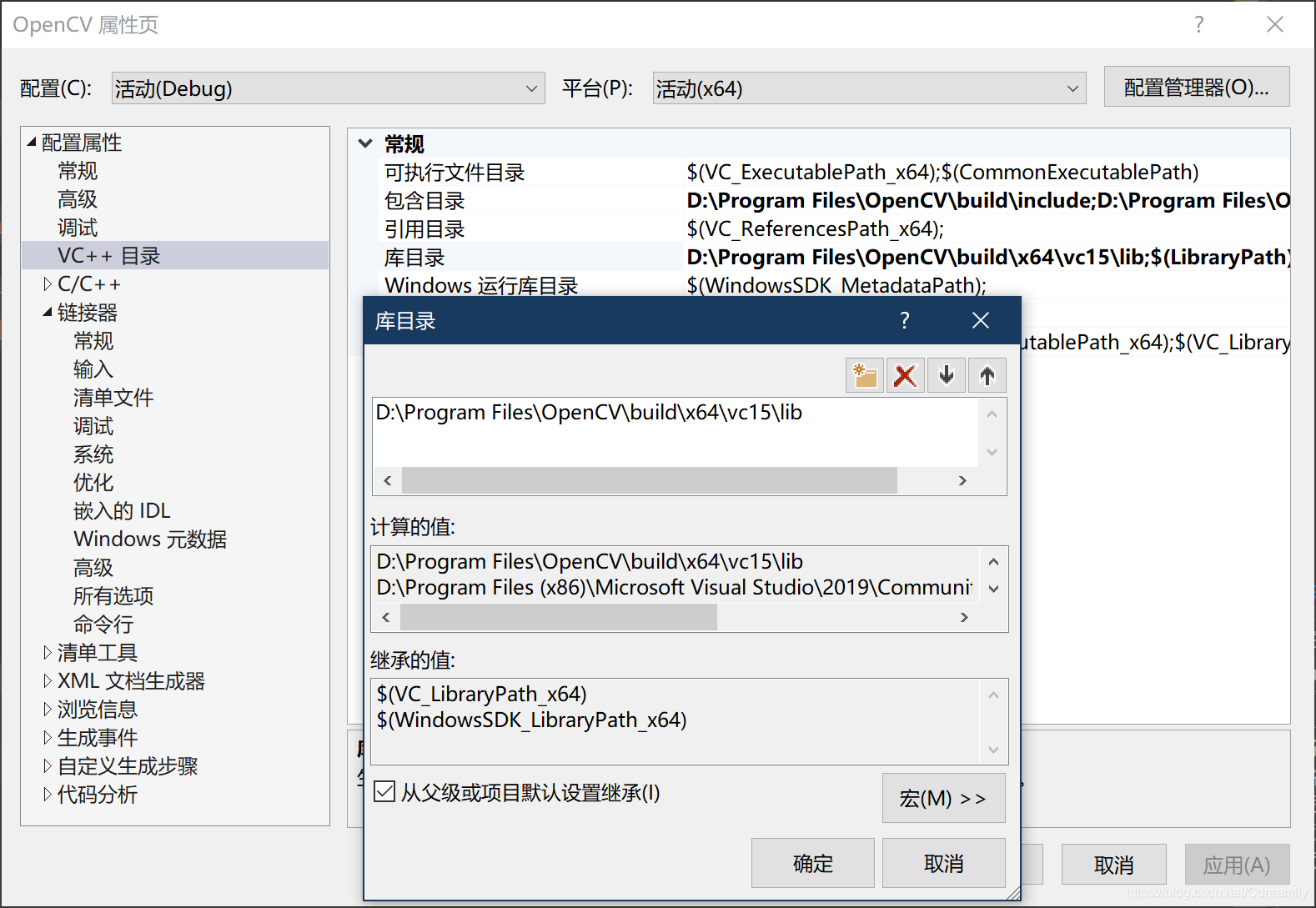Viewport: 1316px width, 908px height.
Task: Select Windows 元数据 tree item
Action: pyautogui.click(x=150, y=539)
